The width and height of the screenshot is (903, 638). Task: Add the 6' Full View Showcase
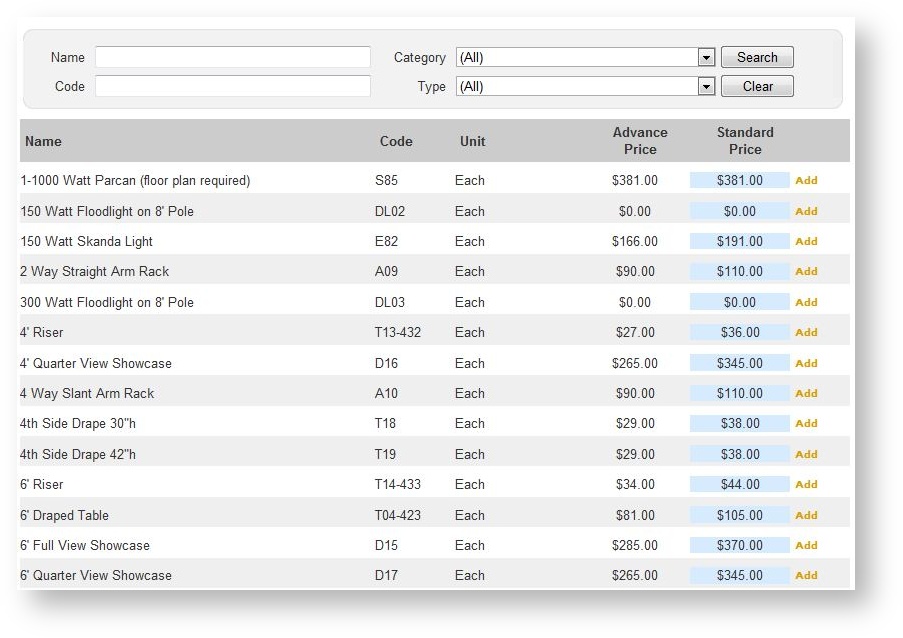[806, 545]
